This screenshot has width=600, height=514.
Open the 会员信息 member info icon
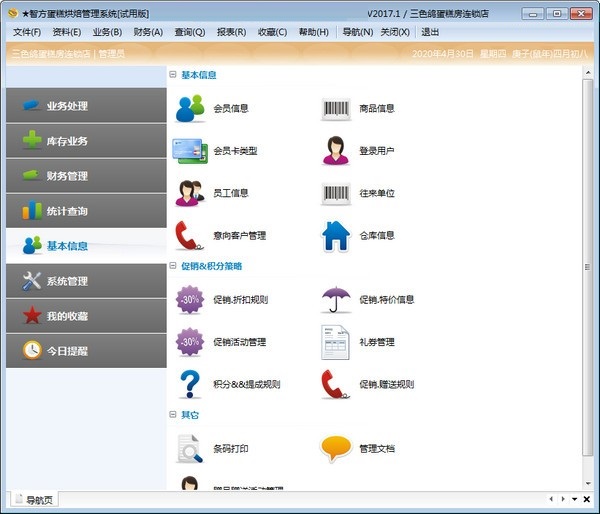coord(190,108)
